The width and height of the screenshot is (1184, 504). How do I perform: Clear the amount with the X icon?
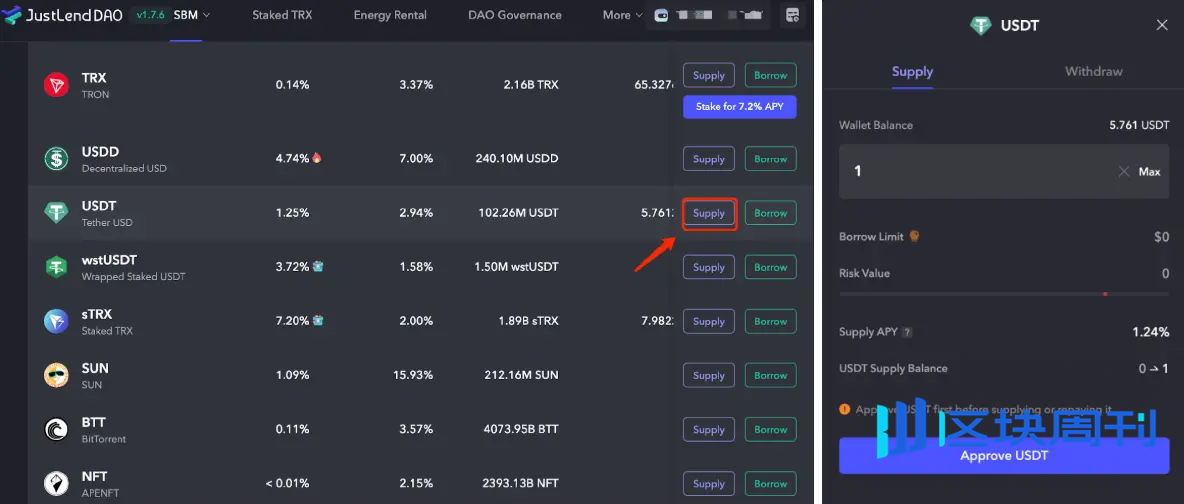[1124, 172]
